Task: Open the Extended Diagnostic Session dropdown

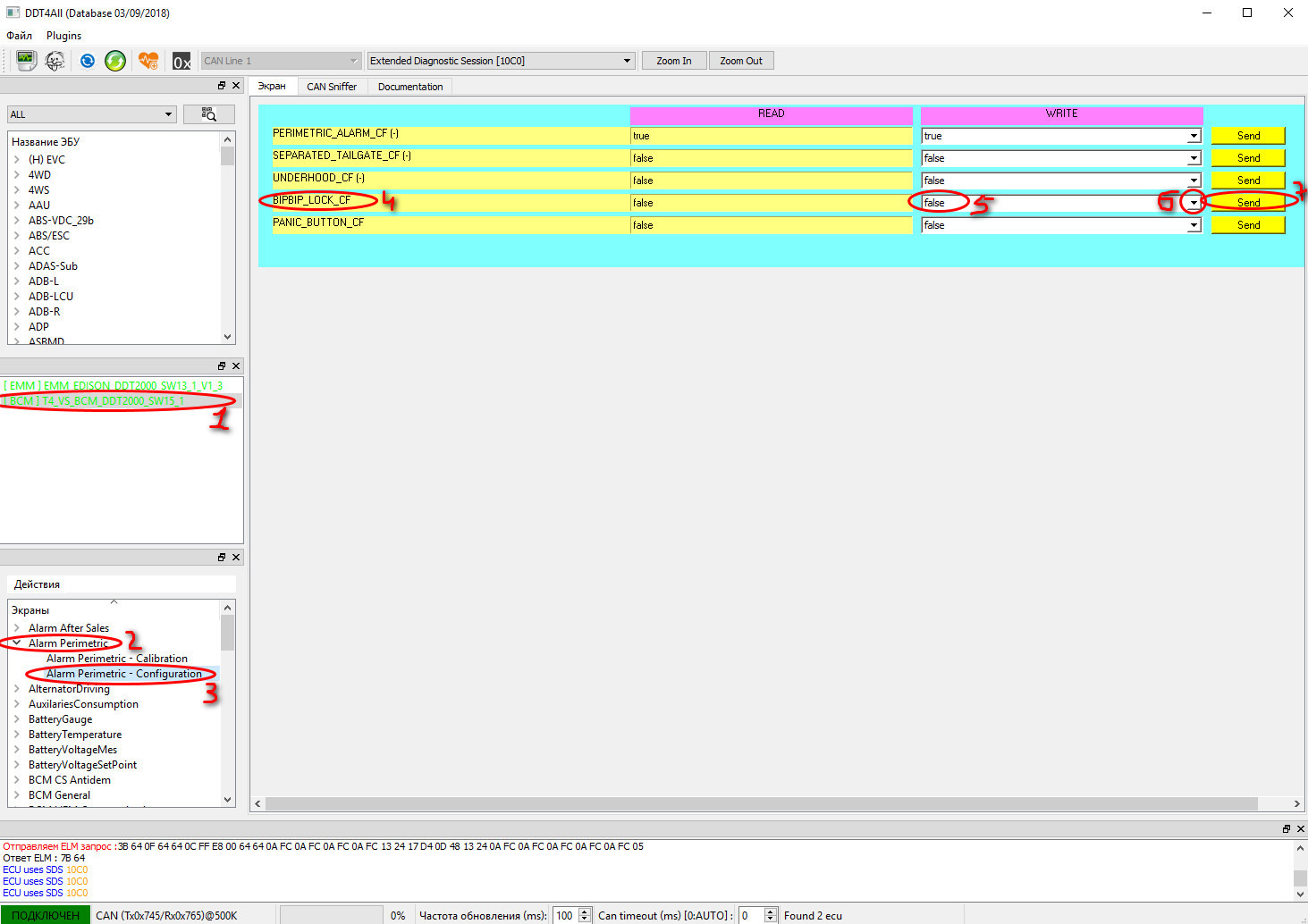Action: [x=501, y=61]
